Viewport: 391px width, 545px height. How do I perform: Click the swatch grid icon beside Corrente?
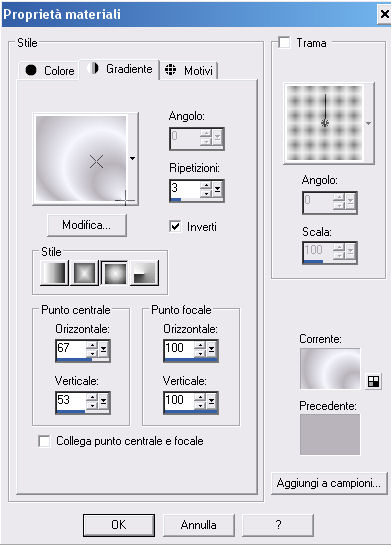click(x=373, y=382)
